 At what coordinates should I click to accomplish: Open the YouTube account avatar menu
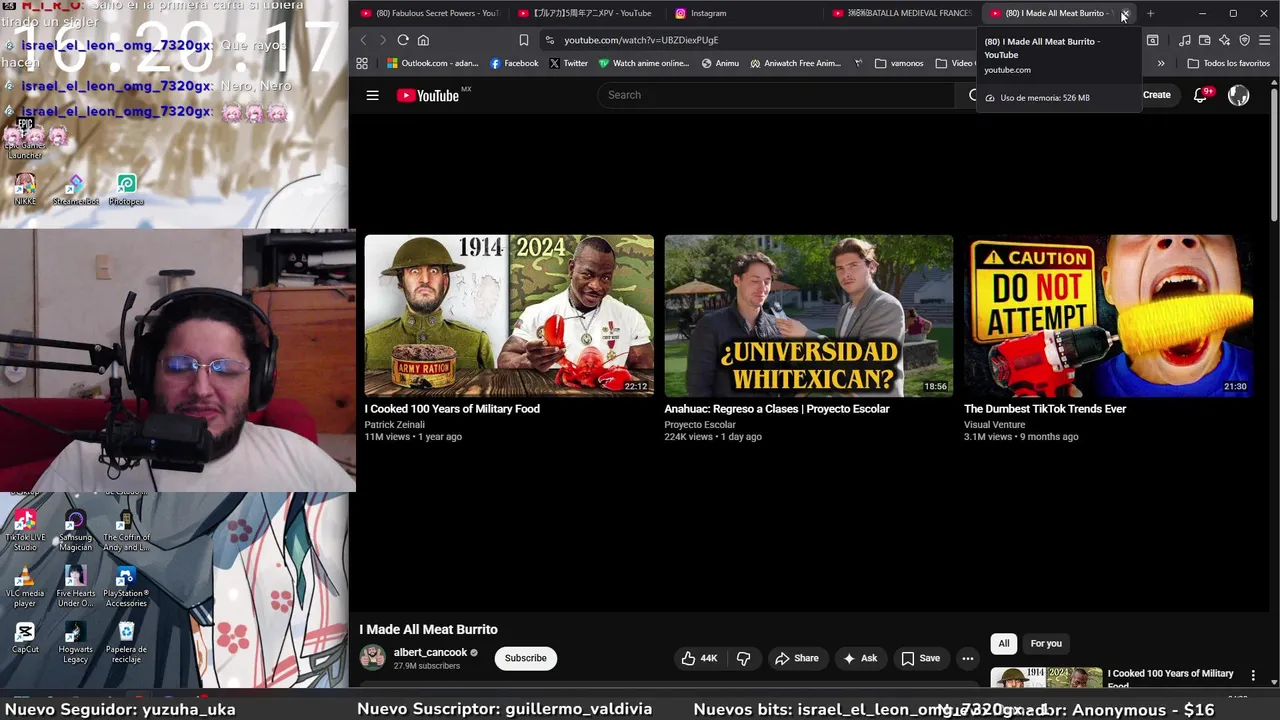pyautogui.click(x=1238, y=95)
